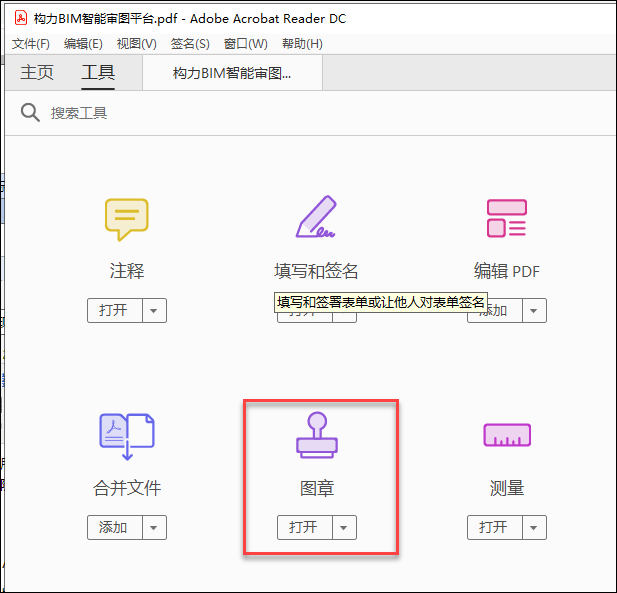Click the 注释 comment bubble icon
Viewport: 617px width, 593px height.
pyautogui.click(x=127, y=219)
